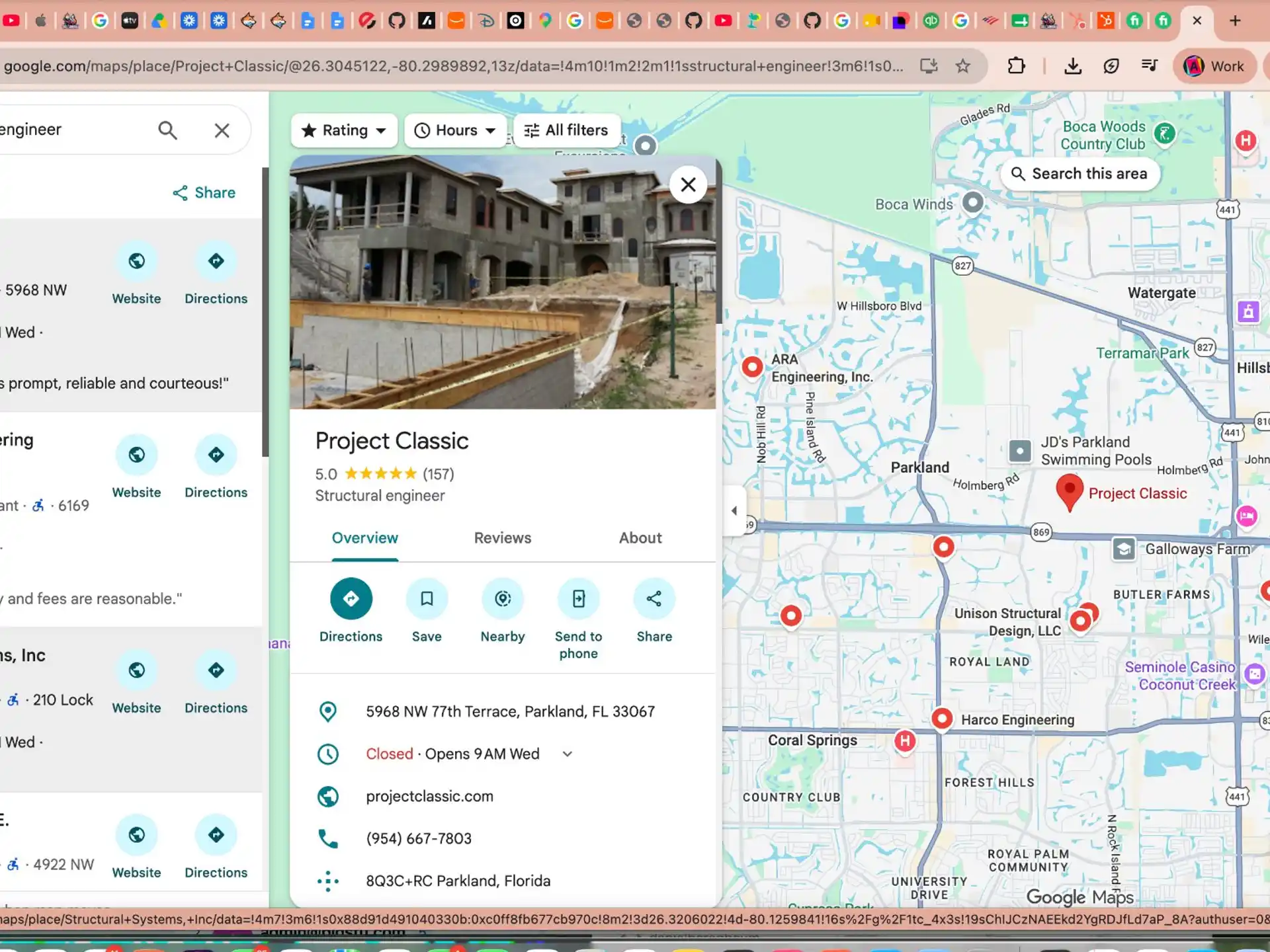Image resolution: width=1270 pixels, height=952 pixels.
Task: Open the projectclassic.com website link
Action: [x=429, y=796]
